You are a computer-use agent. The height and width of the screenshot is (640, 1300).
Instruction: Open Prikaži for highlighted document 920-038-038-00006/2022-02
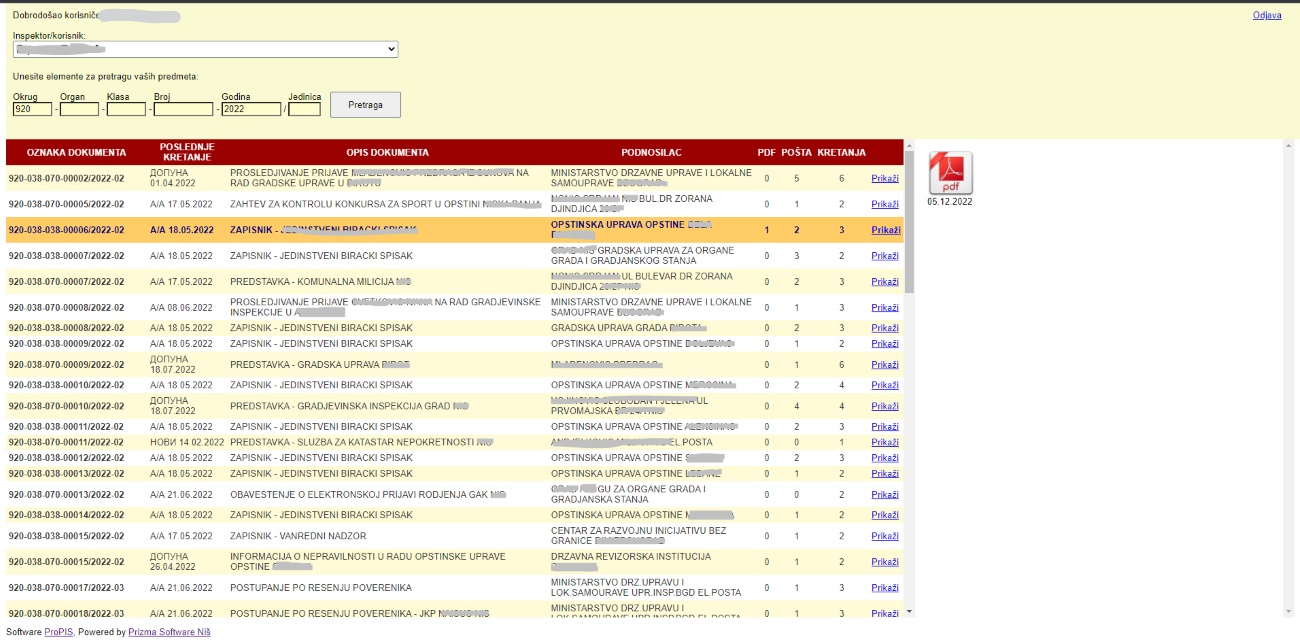click(x=885, y=230)
